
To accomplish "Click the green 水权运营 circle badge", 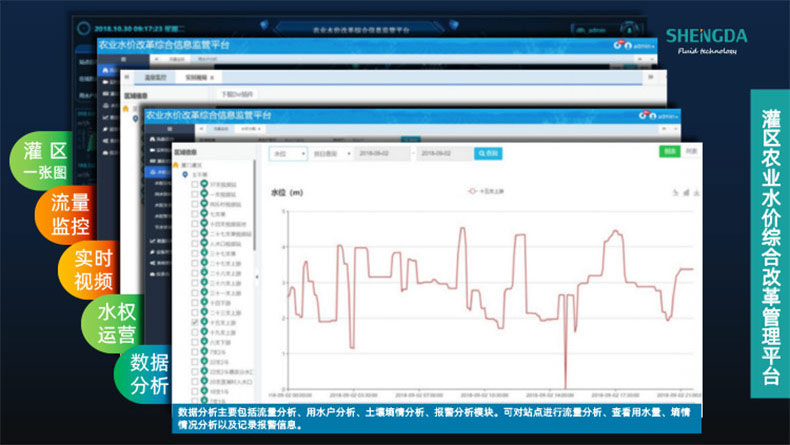I will pos(117,323).
